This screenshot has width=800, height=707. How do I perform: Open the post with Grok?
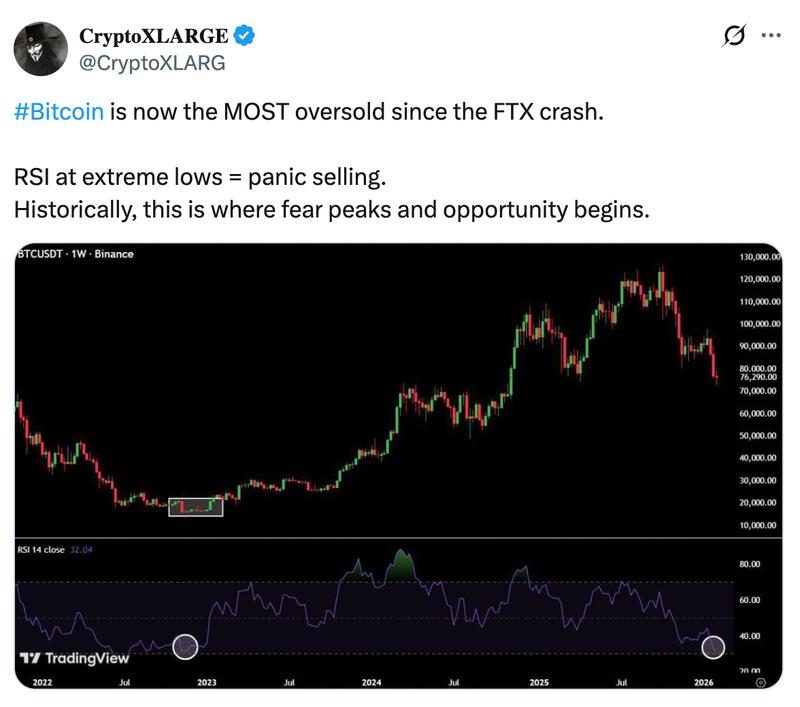click(x=733, y=36)
